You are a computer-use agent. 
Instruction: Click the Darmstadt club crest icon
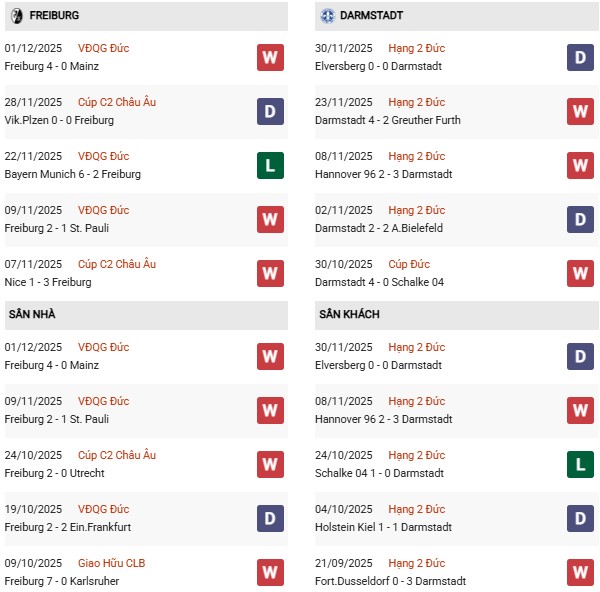327,16
